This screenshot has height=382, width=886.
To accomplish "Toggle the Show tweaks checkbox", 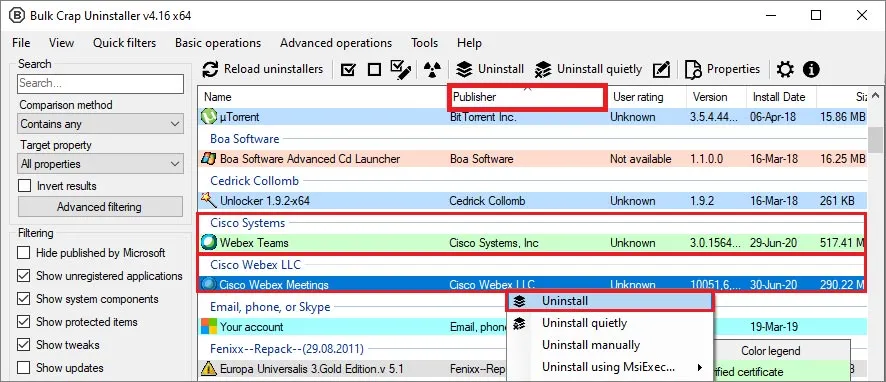I will 24,345.
